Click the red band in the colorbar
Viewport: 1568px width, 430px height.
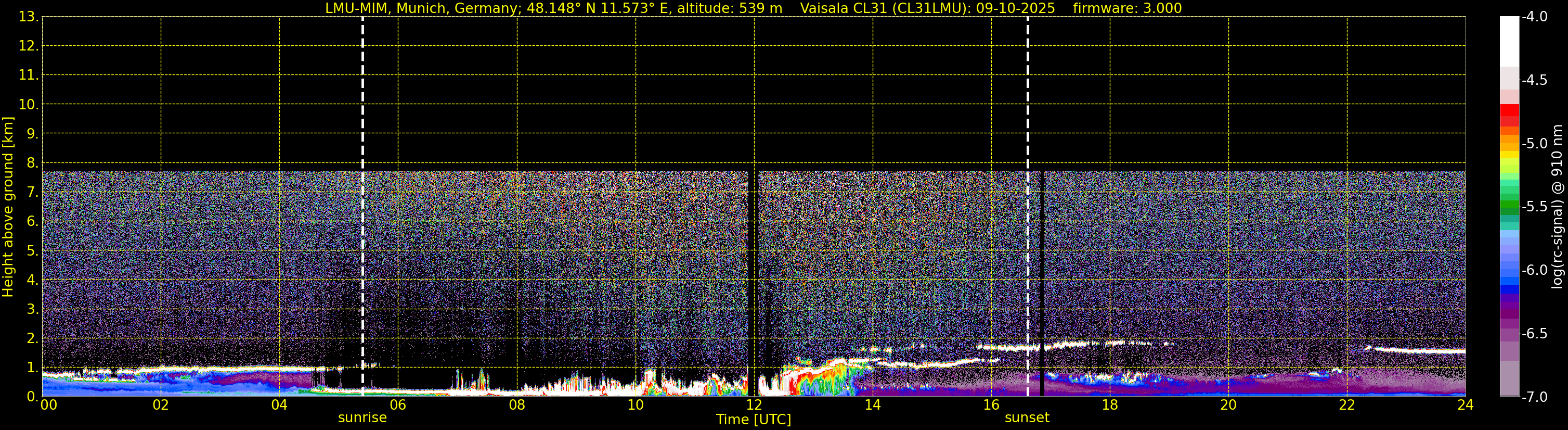[1509, 113]
